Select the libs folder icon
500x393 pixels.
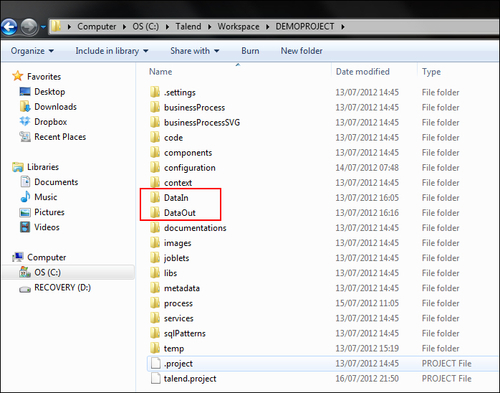point(155,273)
